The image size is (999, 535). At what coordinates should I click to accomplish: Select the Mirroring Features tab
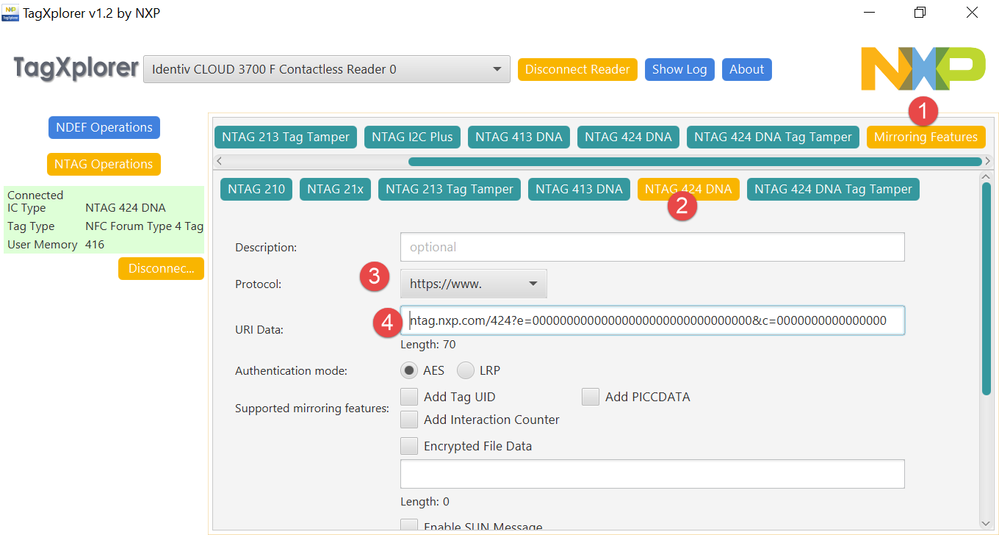926,137
